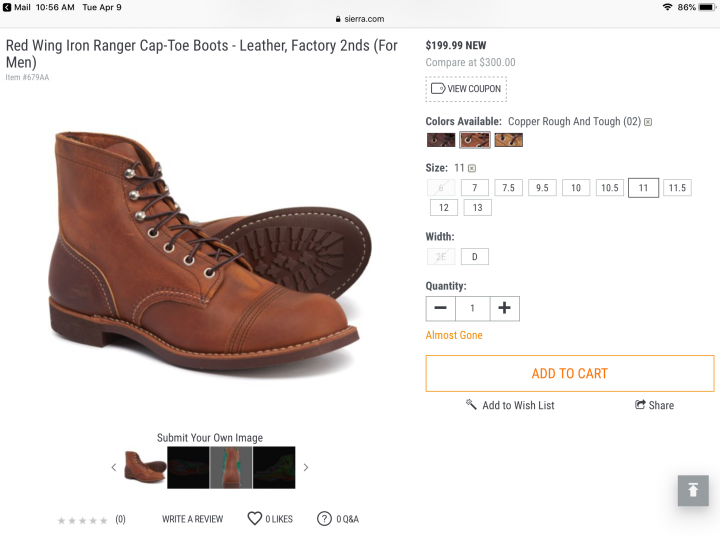720x540 pixels.
Task: Select the first boot thumbnail
Action: pos(146,467)
